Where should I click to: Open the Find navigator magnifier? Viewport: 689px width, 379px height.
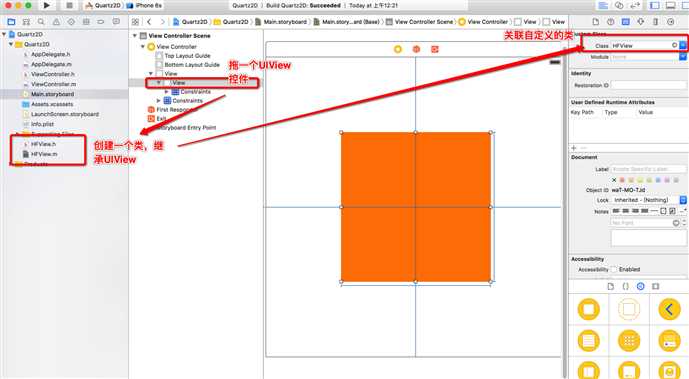coord(41,22)
